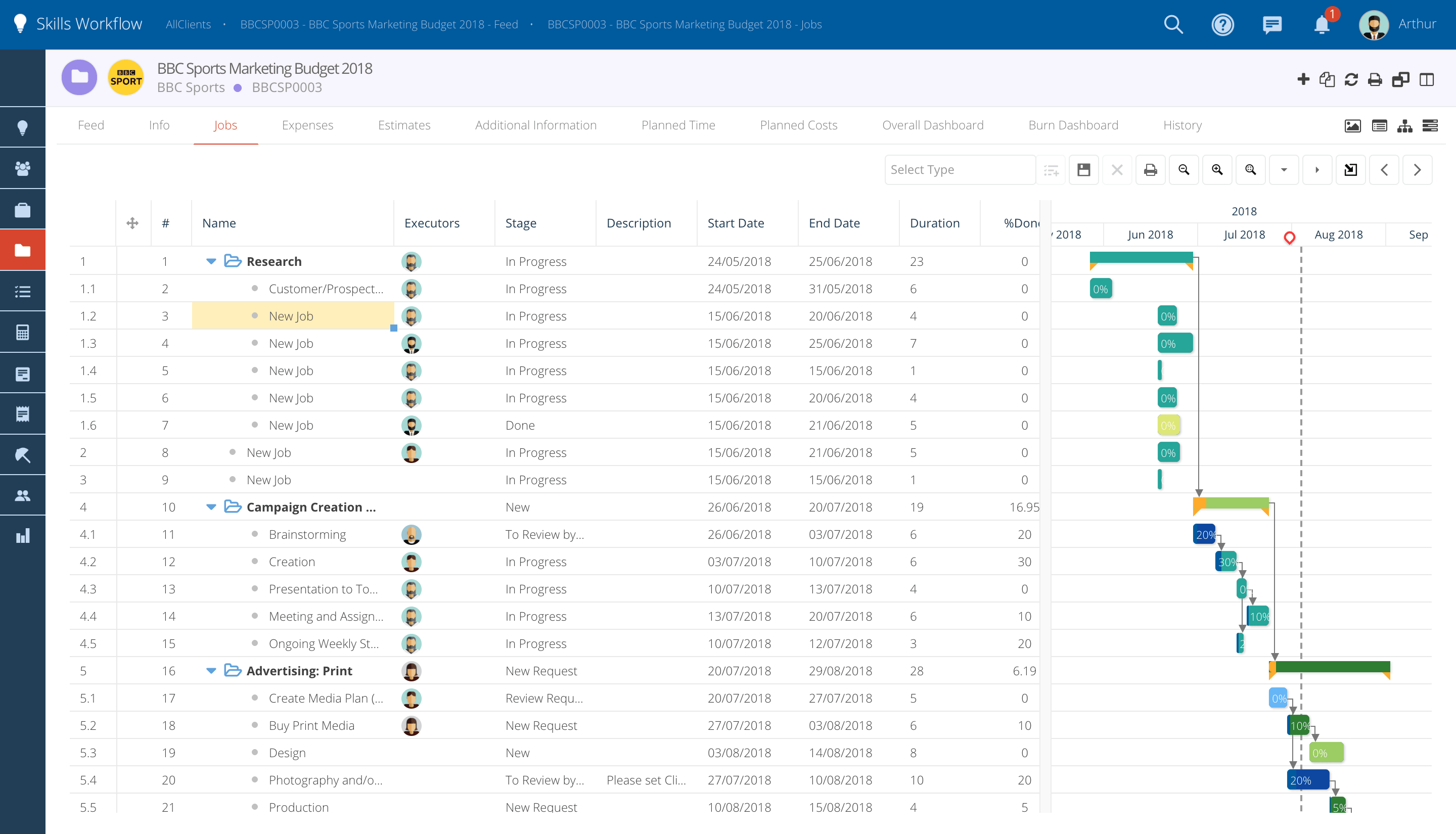Switch to hierarchy tree view icon
Viewport: 1456px width, 834px height.
tap(1404, 126)
